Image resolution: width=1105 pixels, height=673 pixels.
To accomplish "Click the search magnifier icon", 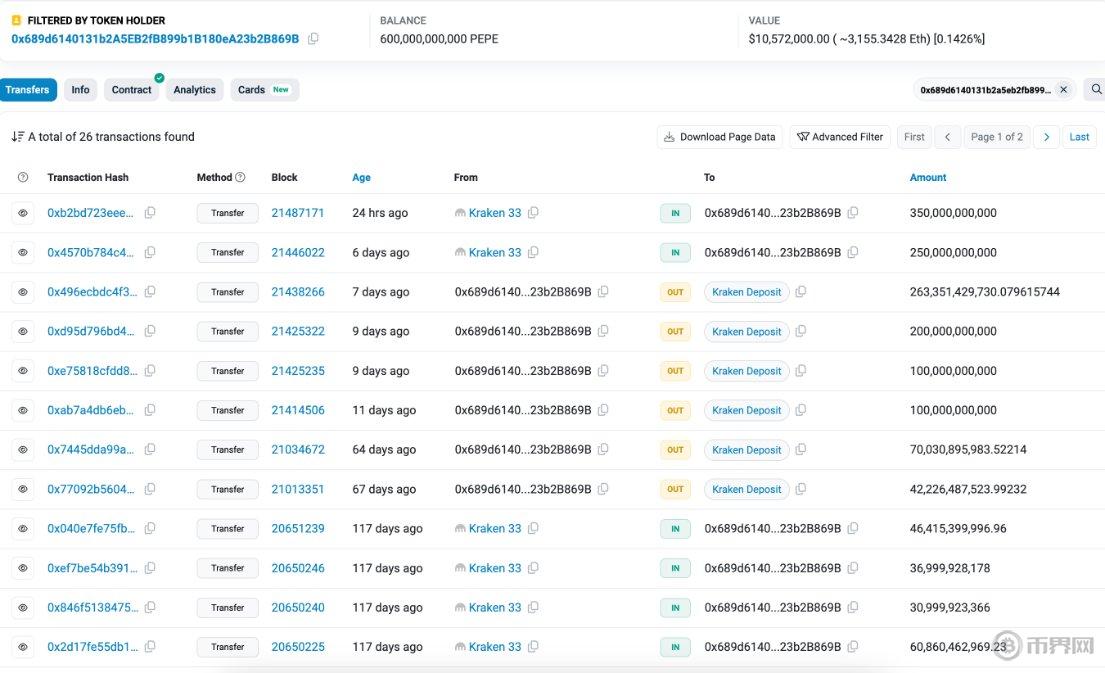I will coord(1096,90).
